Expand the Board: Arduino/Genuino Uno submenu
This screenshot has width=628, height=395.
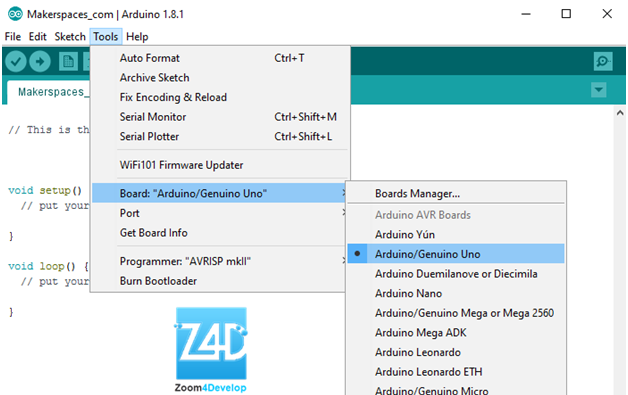(x=219, y=193)
